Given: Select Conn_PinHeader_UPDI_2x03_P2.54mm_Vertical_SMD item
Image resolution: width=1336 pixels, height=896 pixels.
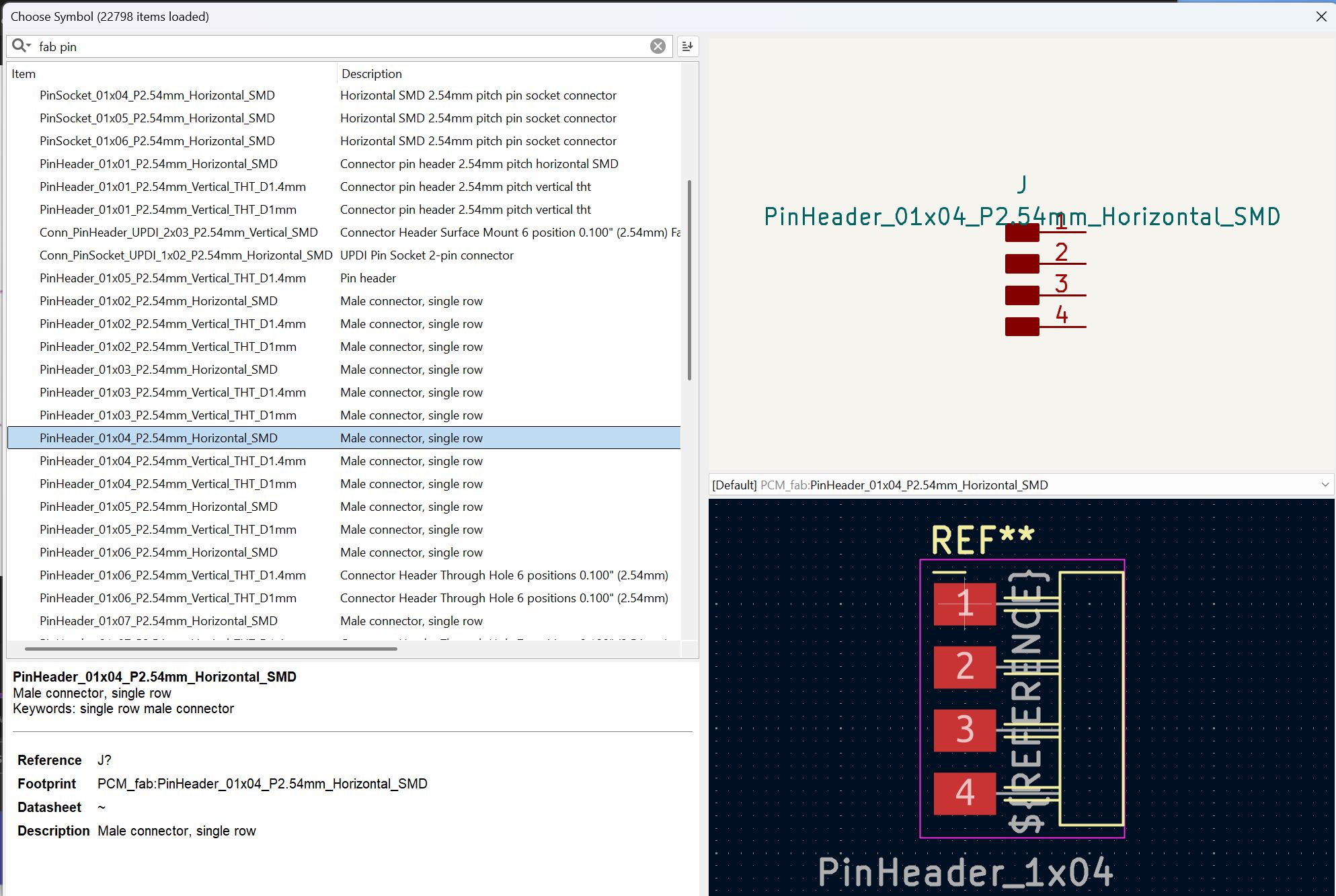Looking at the screenshot, I should 178,233.
